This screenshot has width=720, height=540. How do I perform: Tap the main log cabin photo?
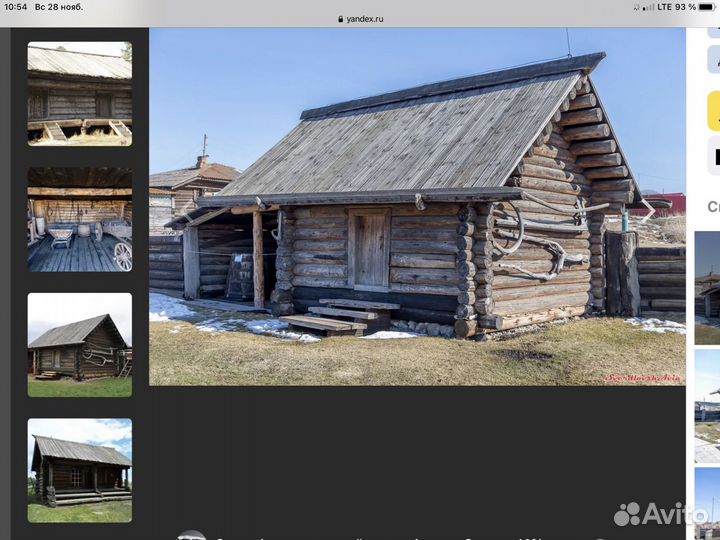coord(417,206)
